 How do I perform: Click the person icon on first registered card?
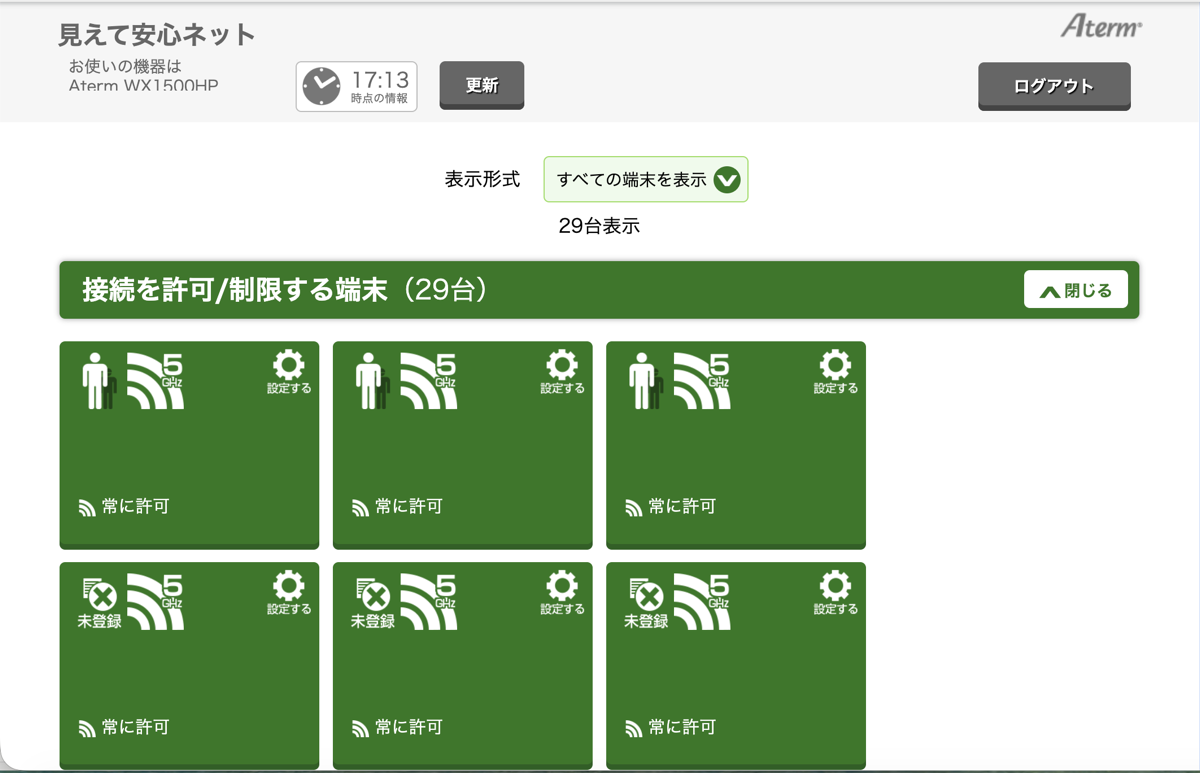98,383
